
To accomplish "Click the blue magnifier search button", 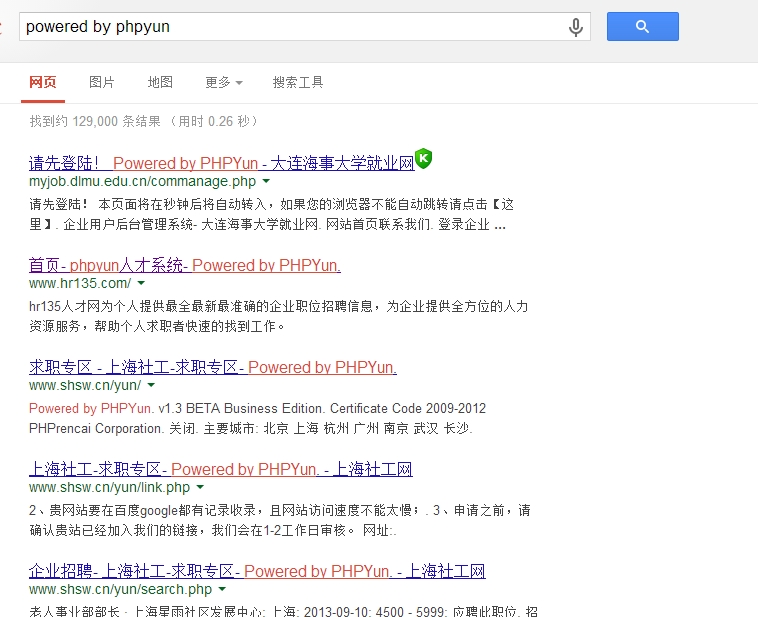I will tap(642, 27).
